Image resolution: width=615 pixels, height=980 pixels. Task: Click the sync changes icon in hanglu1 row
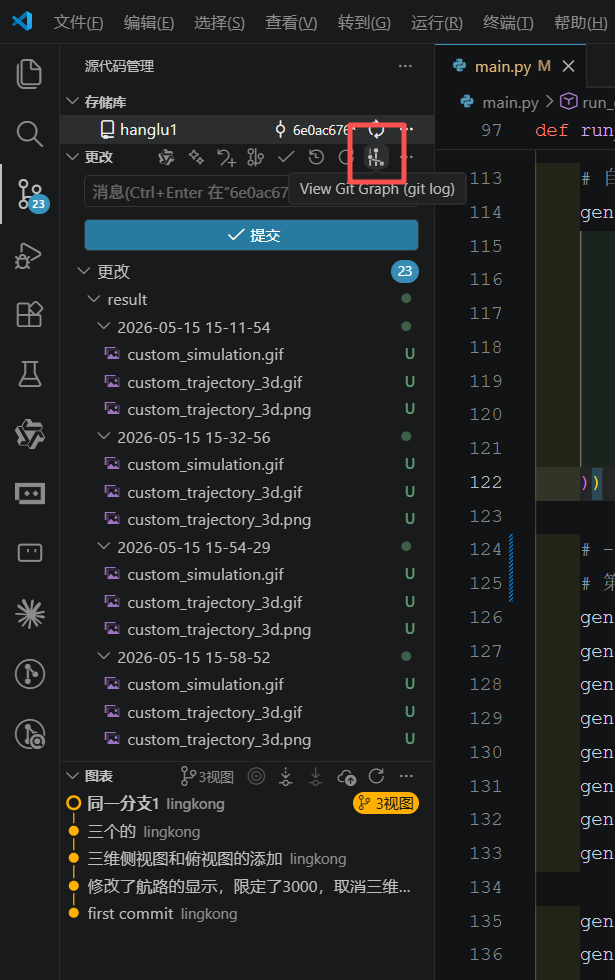pos(376,129)
